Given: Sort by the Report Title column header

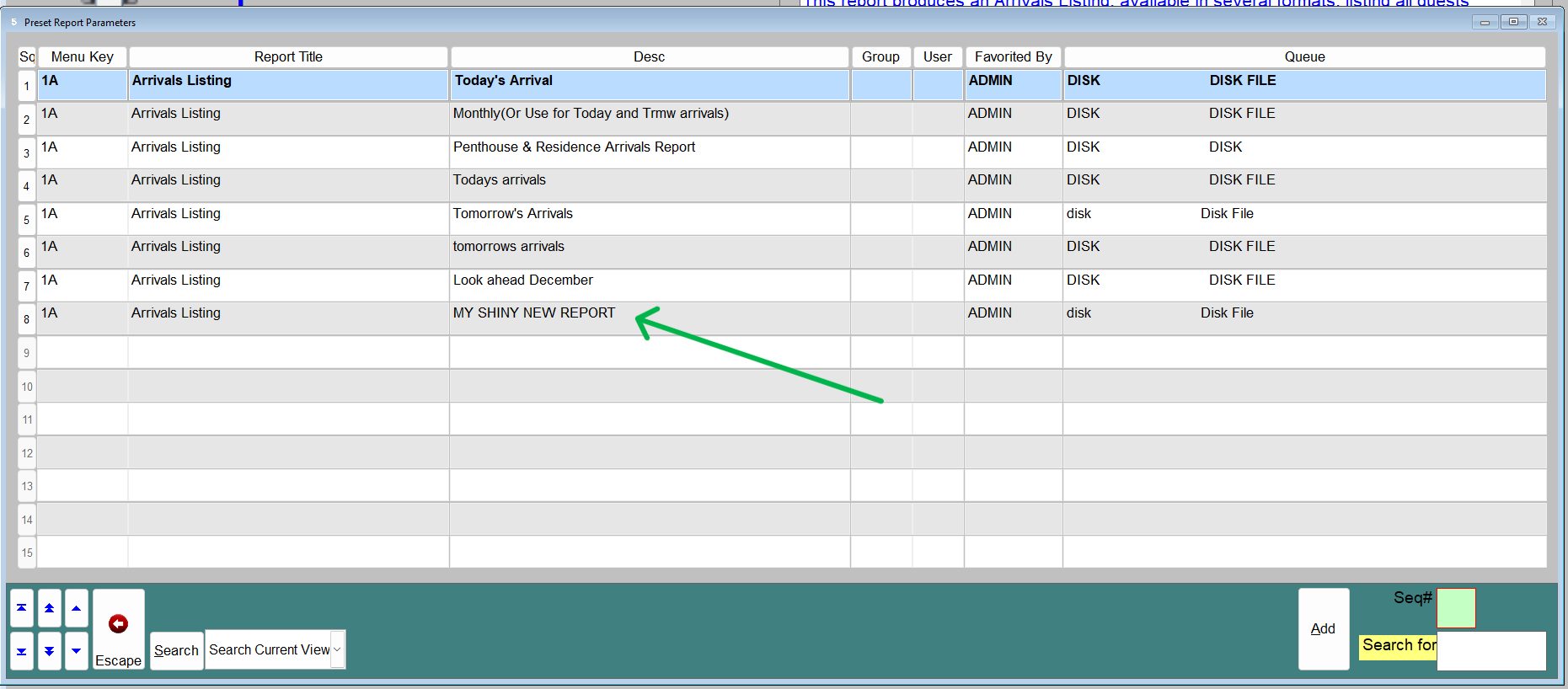Looking at the screenshot, I should [x=288, y=56].
